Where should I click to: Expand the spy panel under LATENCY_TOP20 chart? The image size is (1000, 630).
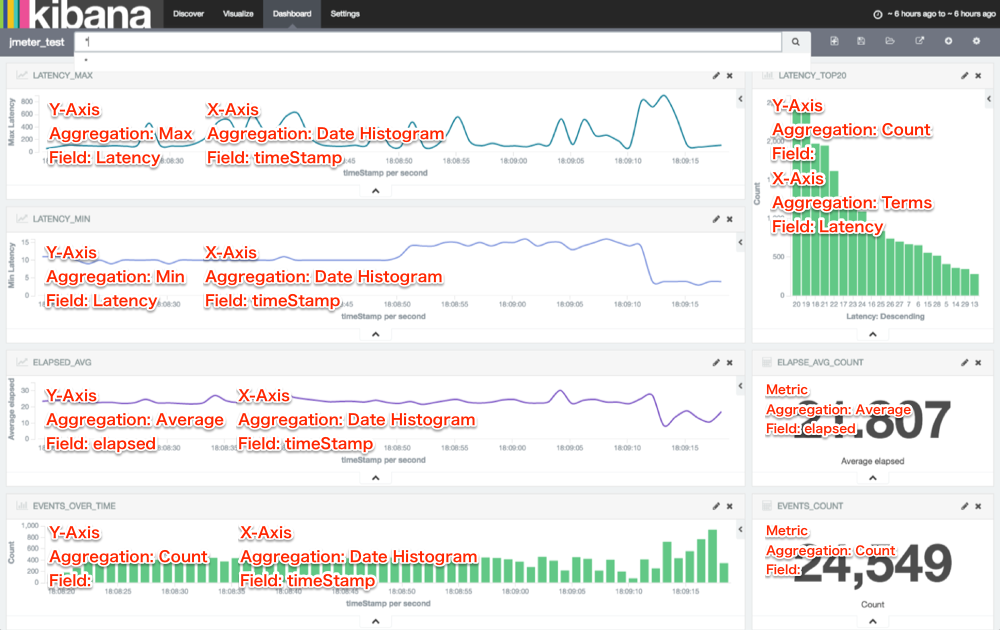(x=872, y=334)
